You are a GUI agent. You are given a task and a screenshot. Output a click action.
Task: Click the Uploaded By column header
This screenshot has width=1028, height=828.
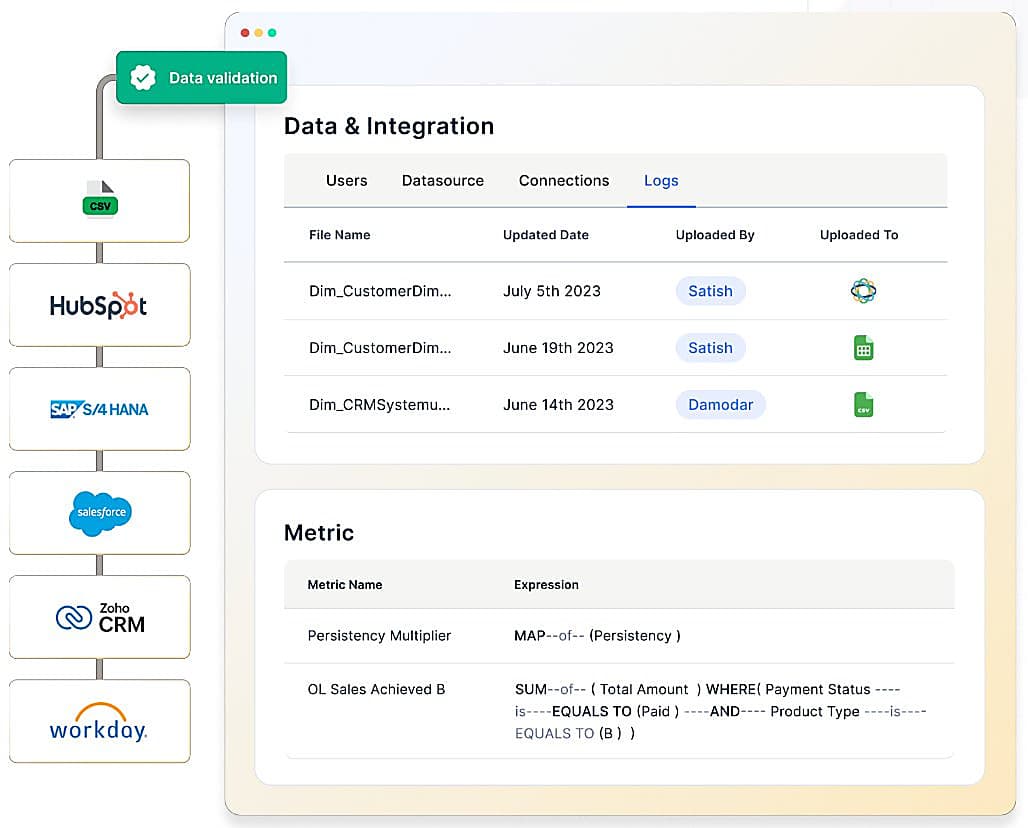(x=715, y=235)
